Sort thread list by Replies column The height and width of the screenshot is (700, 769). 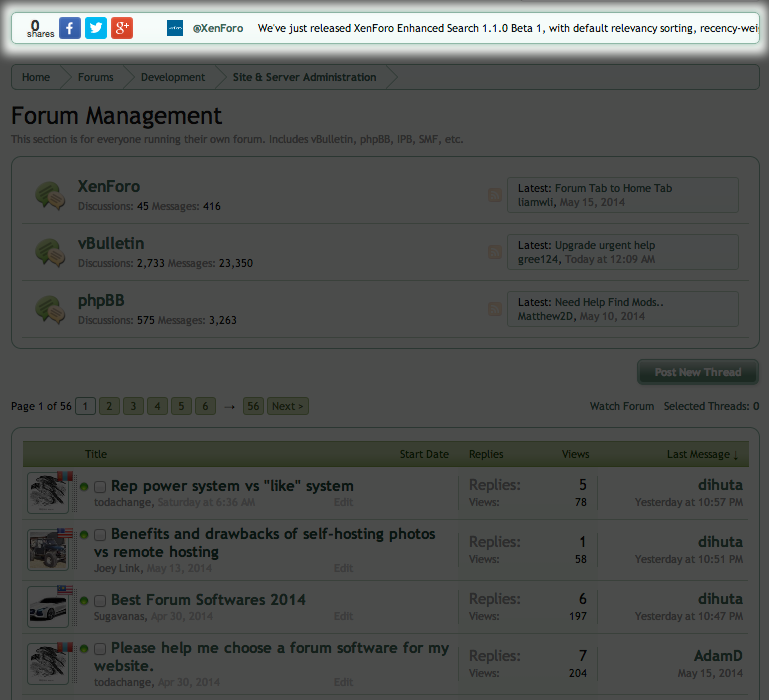[x=486, y=454]
